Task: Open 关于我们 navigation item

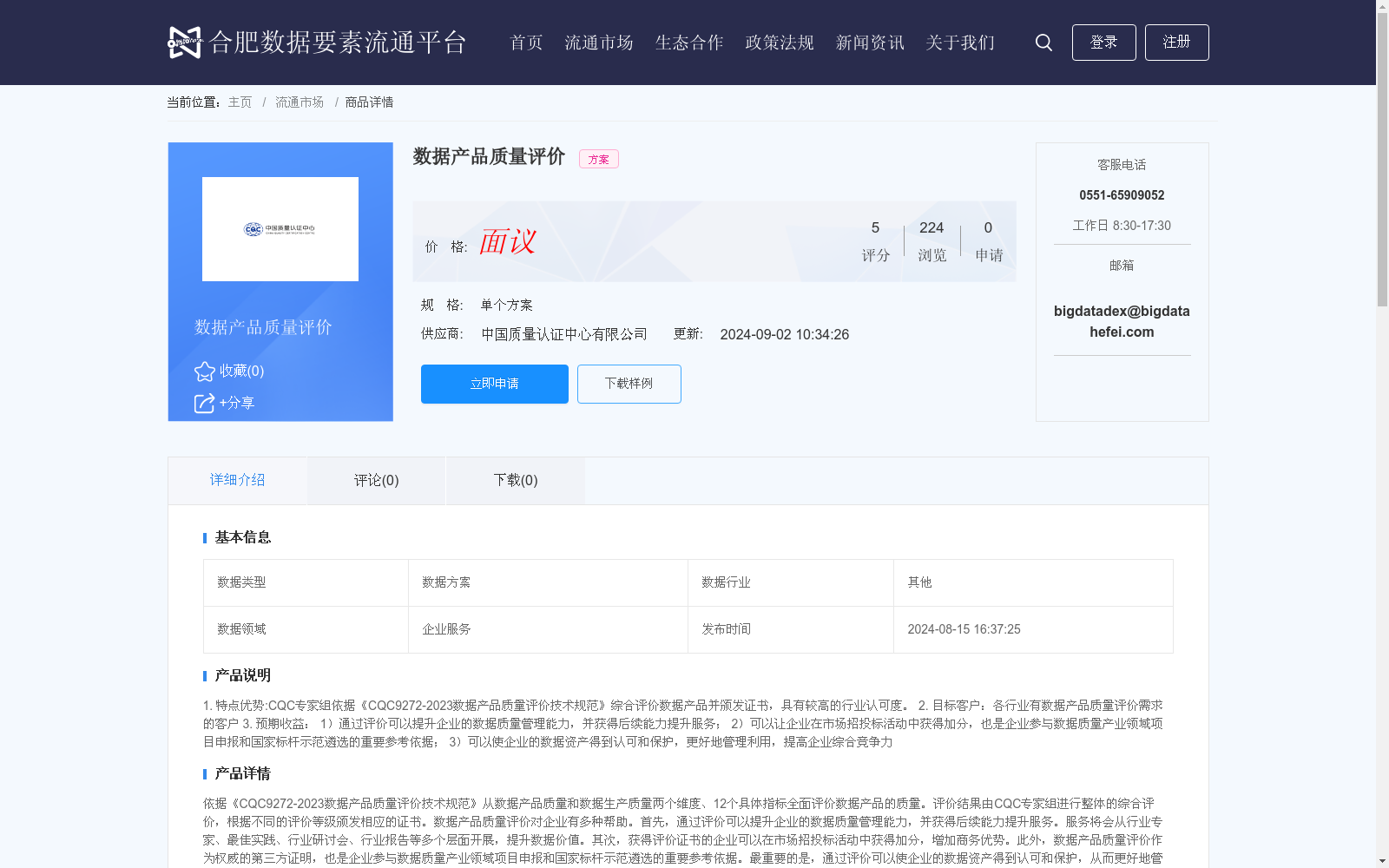Action: 960,43
